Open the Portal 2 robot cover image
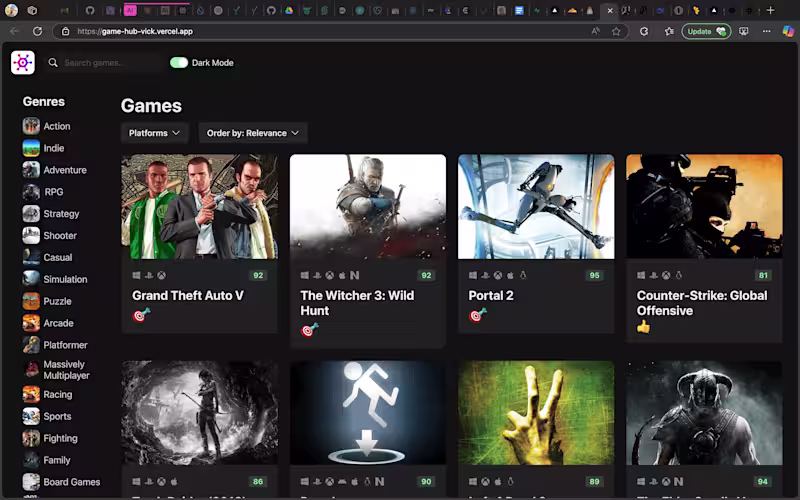Viewport: 800px width, 500px height. [536, 207]
